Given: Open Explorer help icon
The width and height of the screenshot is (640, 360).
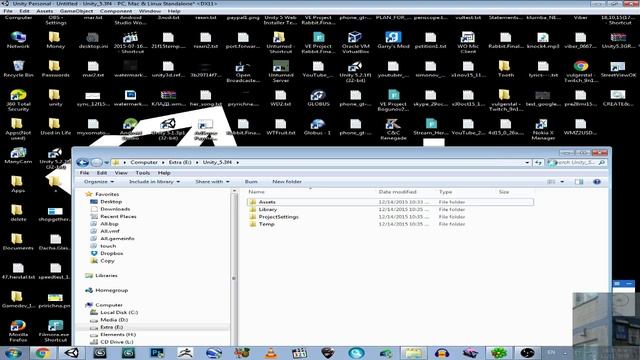Looking at the screenshot, I should point(597,182).
